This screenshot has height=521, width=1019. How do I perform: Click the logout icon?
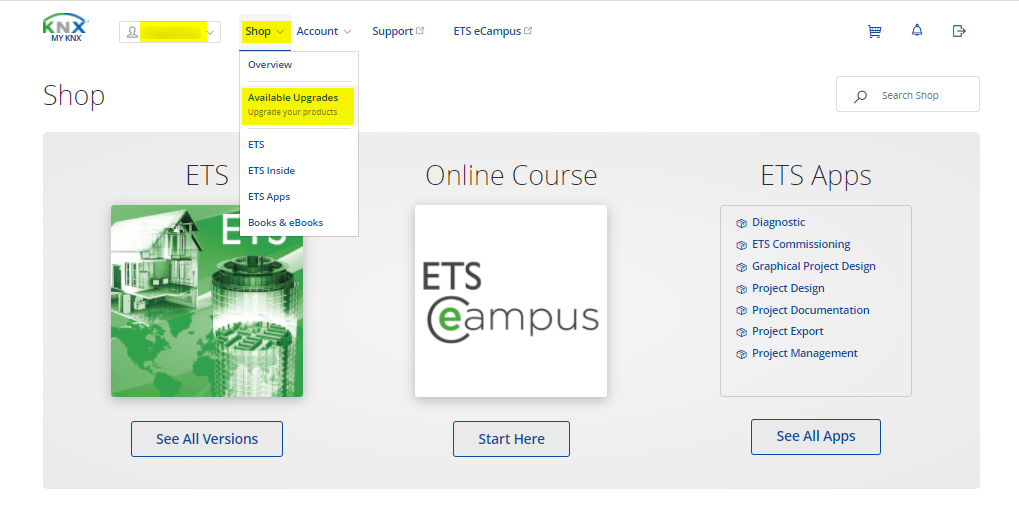pos(959,31)
